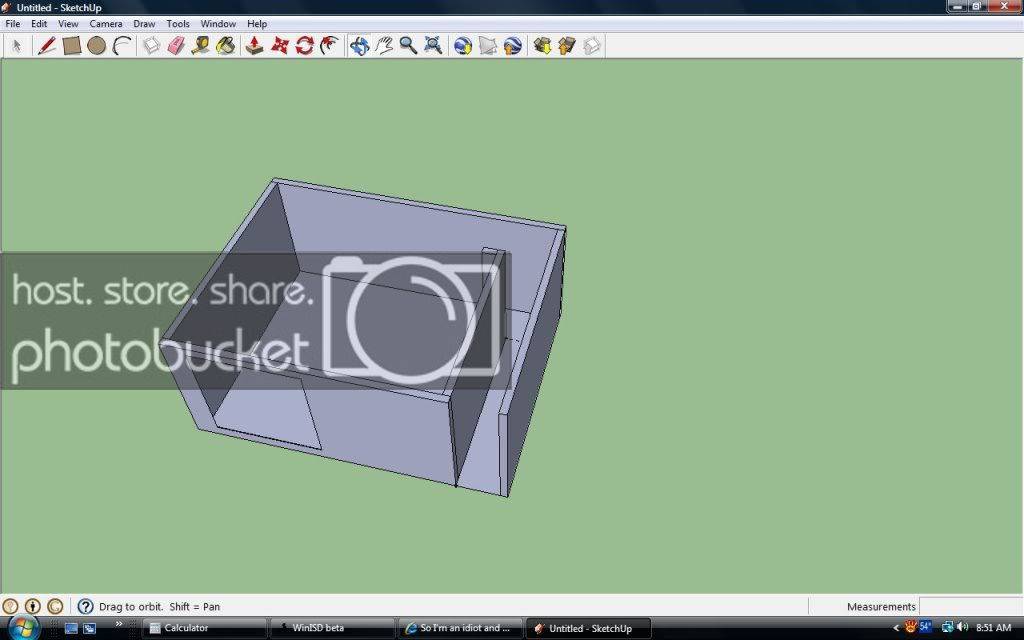Select the Circle tool
This screenshot has height=640, width=1024.
(97, 46)
